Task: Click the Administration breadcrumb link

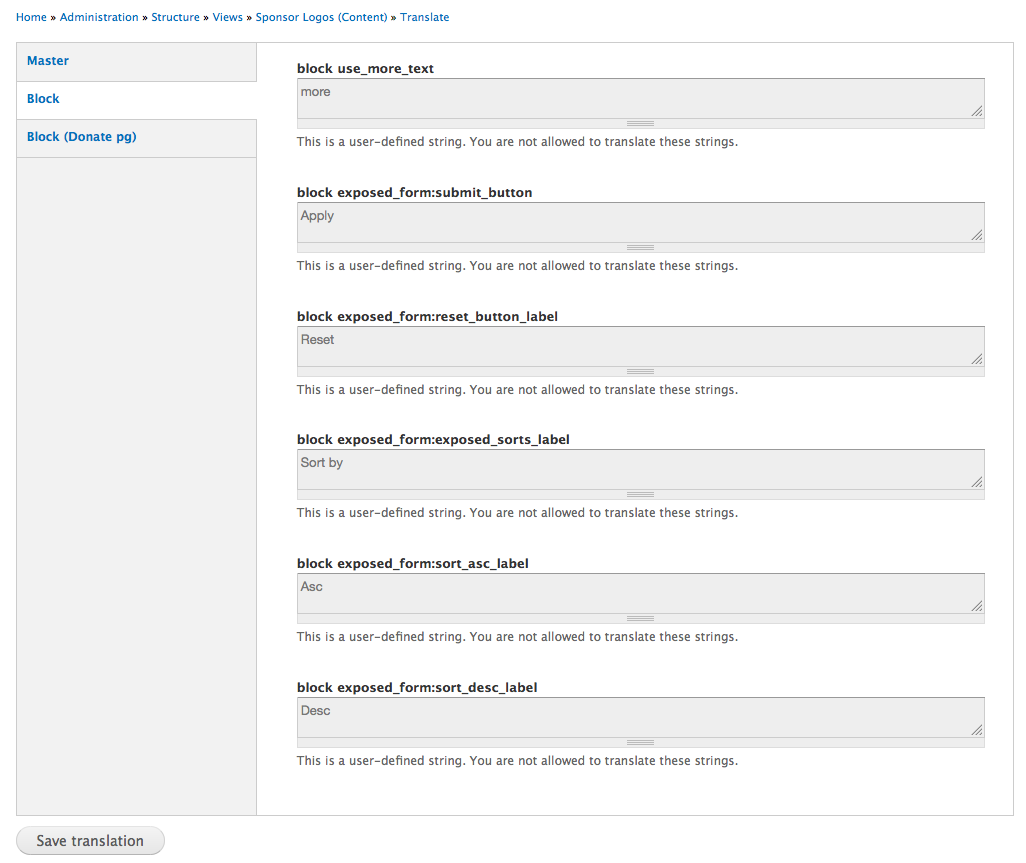Action: pyautogui.click(x=99, y=17)
